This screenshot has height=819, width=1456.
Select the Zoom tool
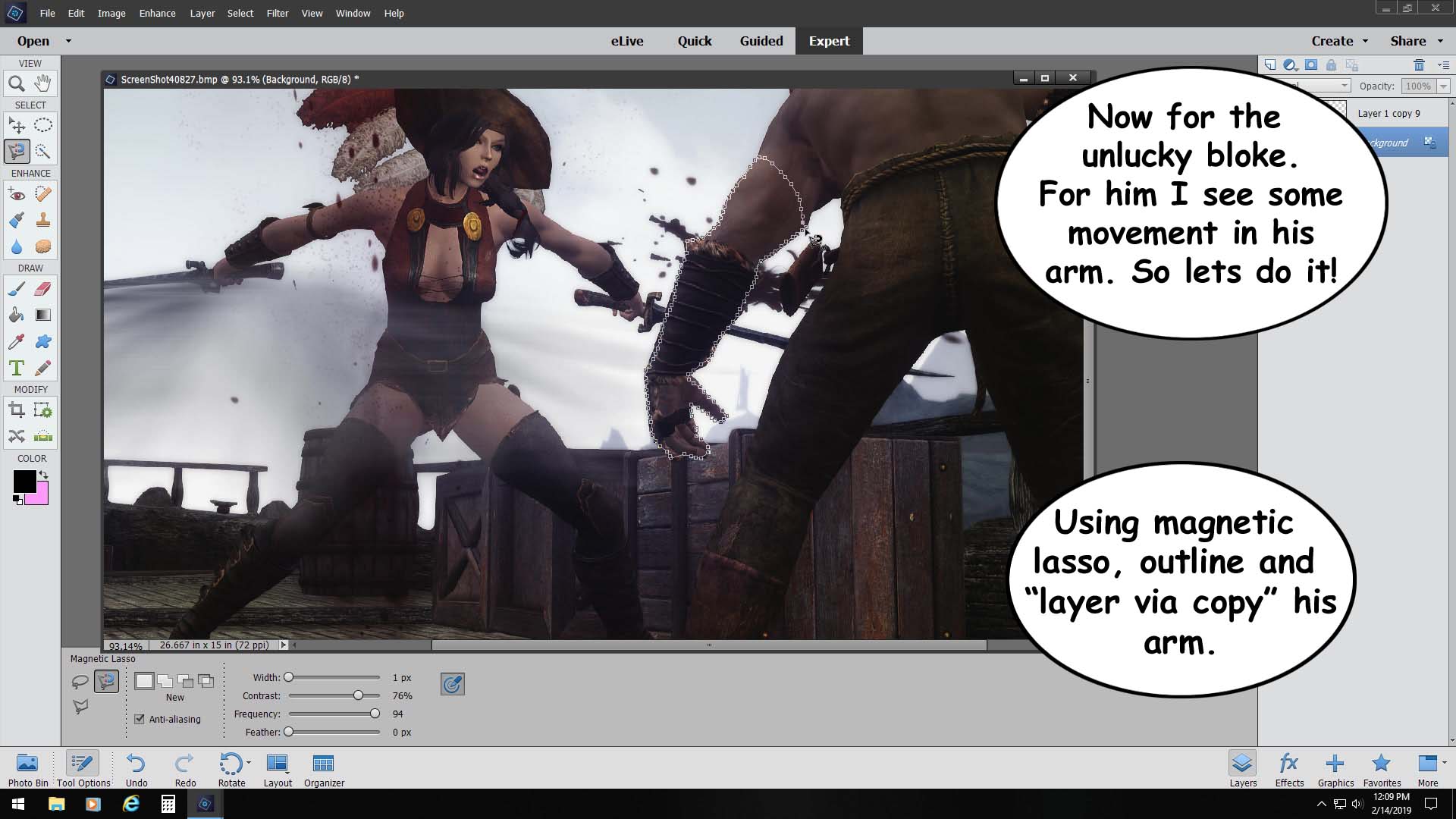(17, 83)
